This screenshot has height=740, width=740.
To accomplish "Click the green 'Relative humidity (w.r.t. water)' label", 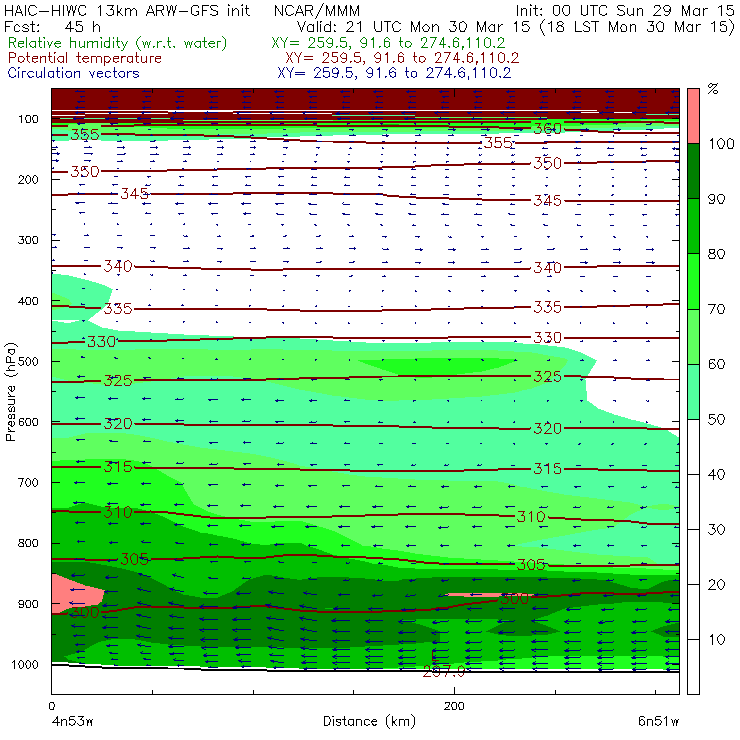I will [x=118, y=43].
